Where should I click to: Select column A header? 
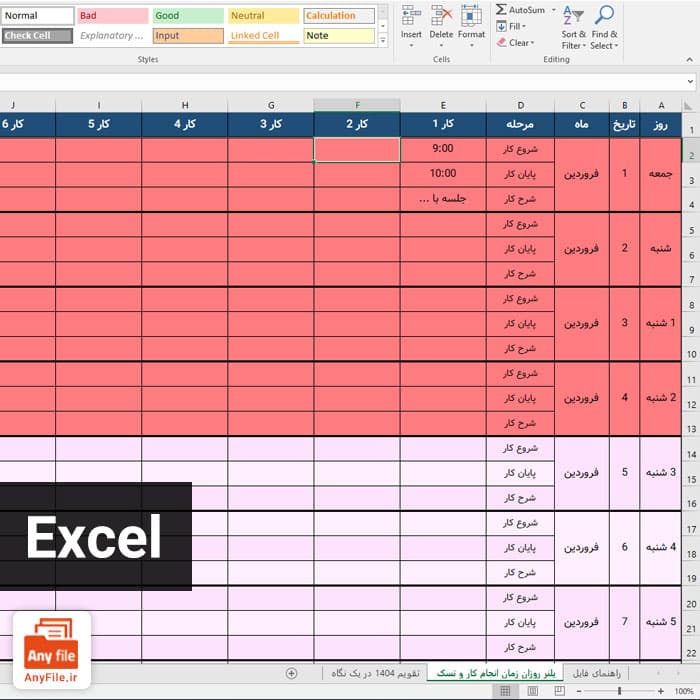point(661,105)
